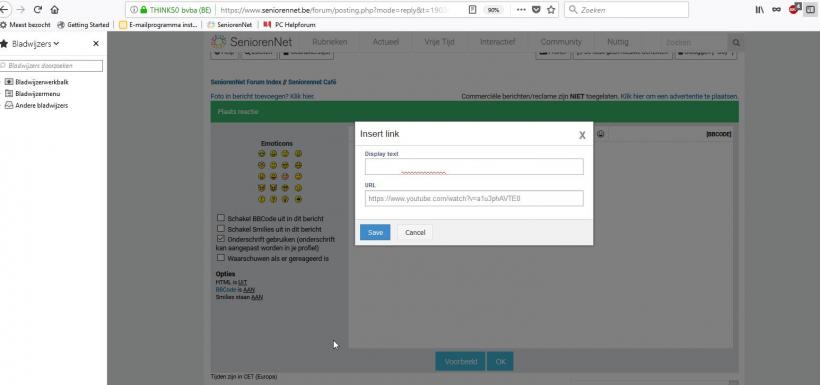Open the red ad-blocker extension icon
The width and height of the screenshot is (820, 385).
coord(794,8)
